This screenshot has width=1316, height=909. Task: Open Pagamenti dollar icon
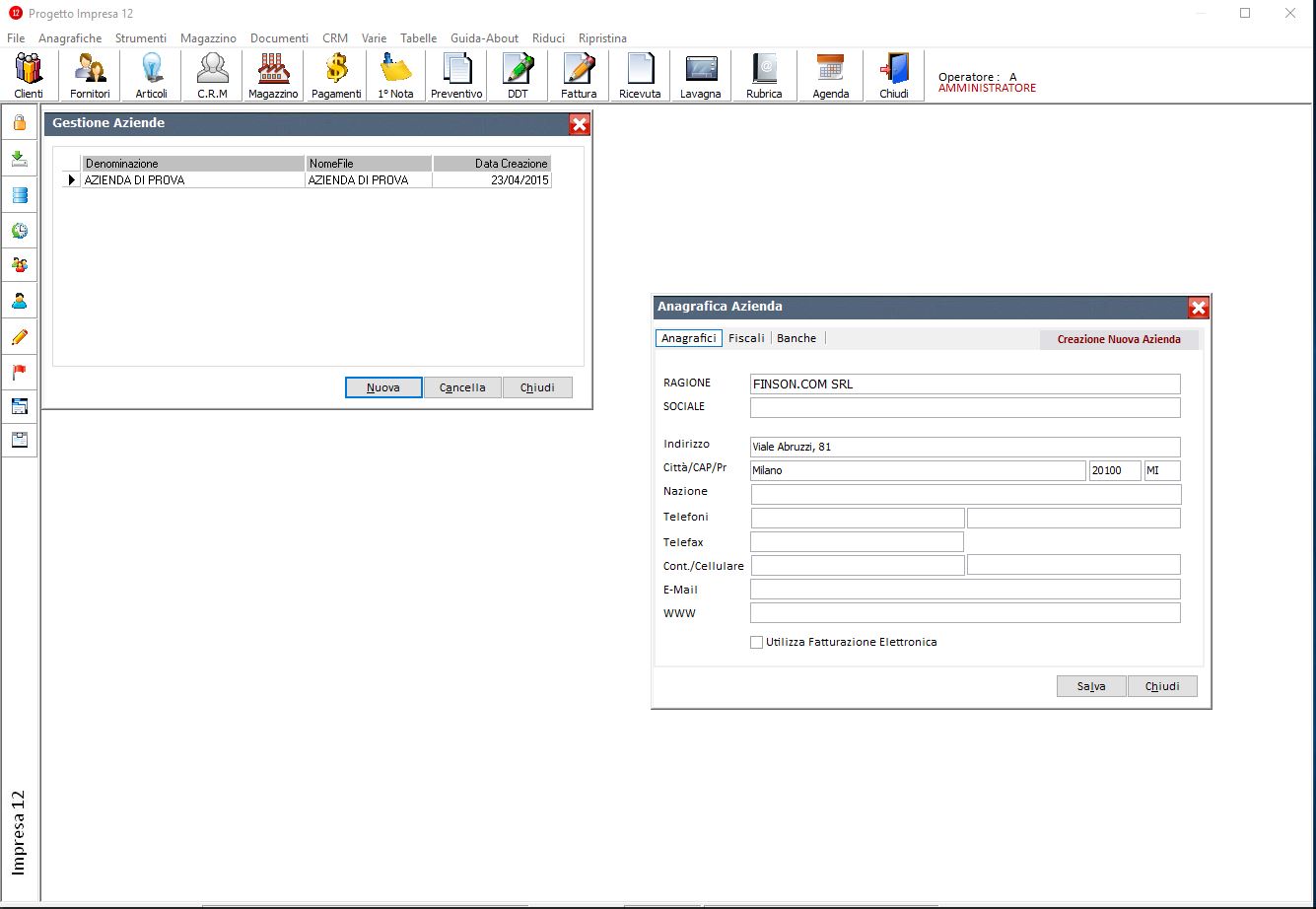click(336, 76)
